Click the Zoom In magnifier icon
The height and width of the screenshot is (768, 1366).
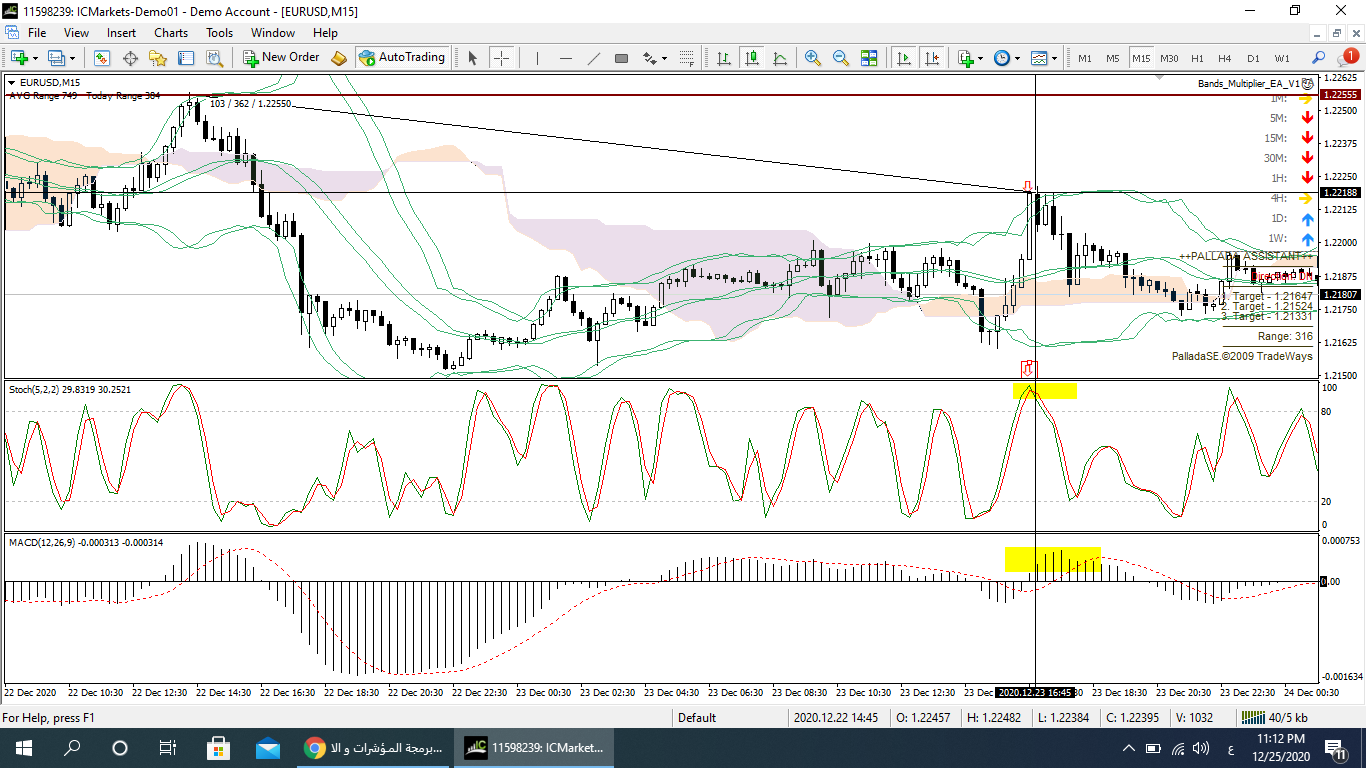(x=812, y=58)
